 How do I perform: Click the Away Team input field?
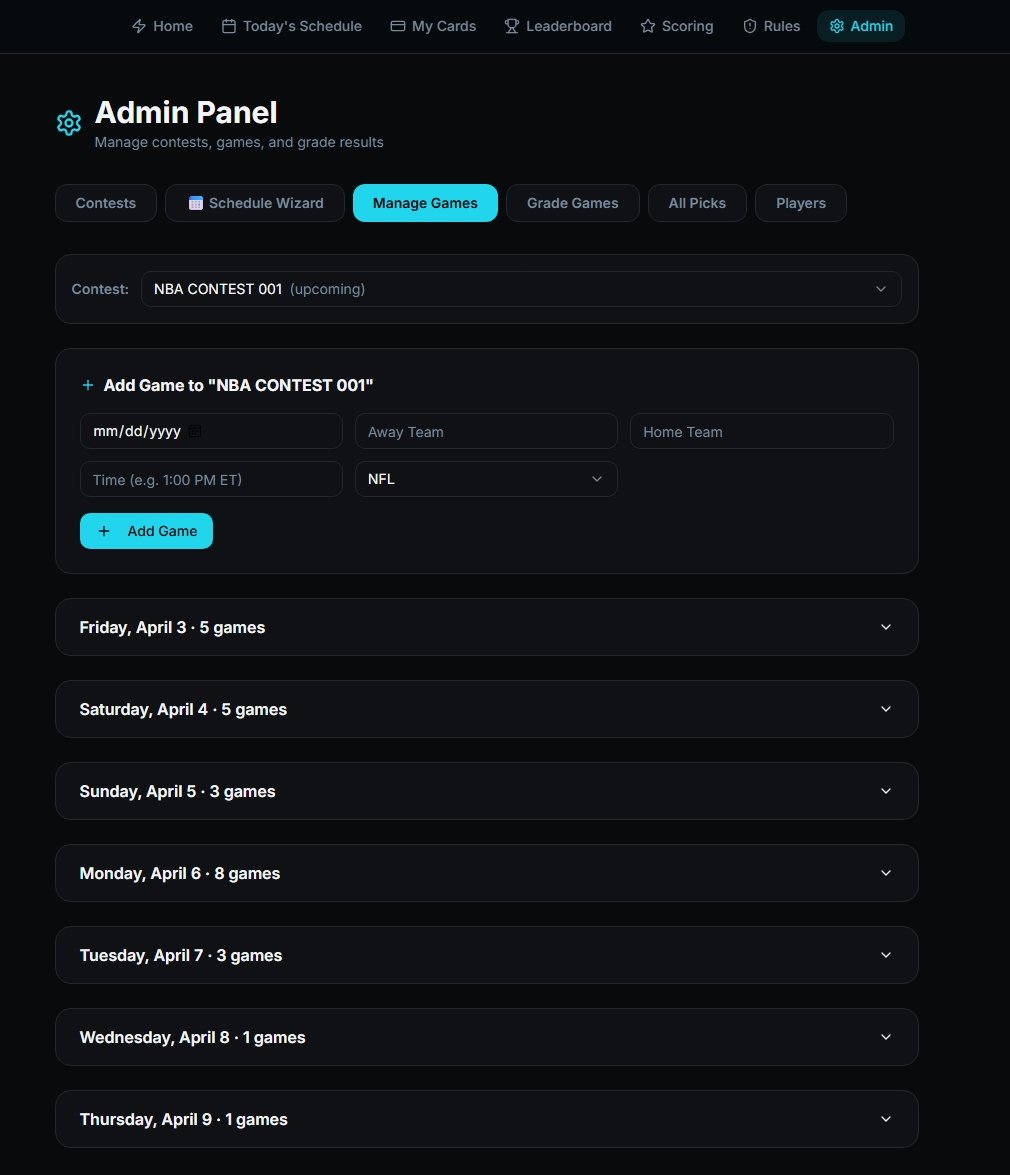486,432
